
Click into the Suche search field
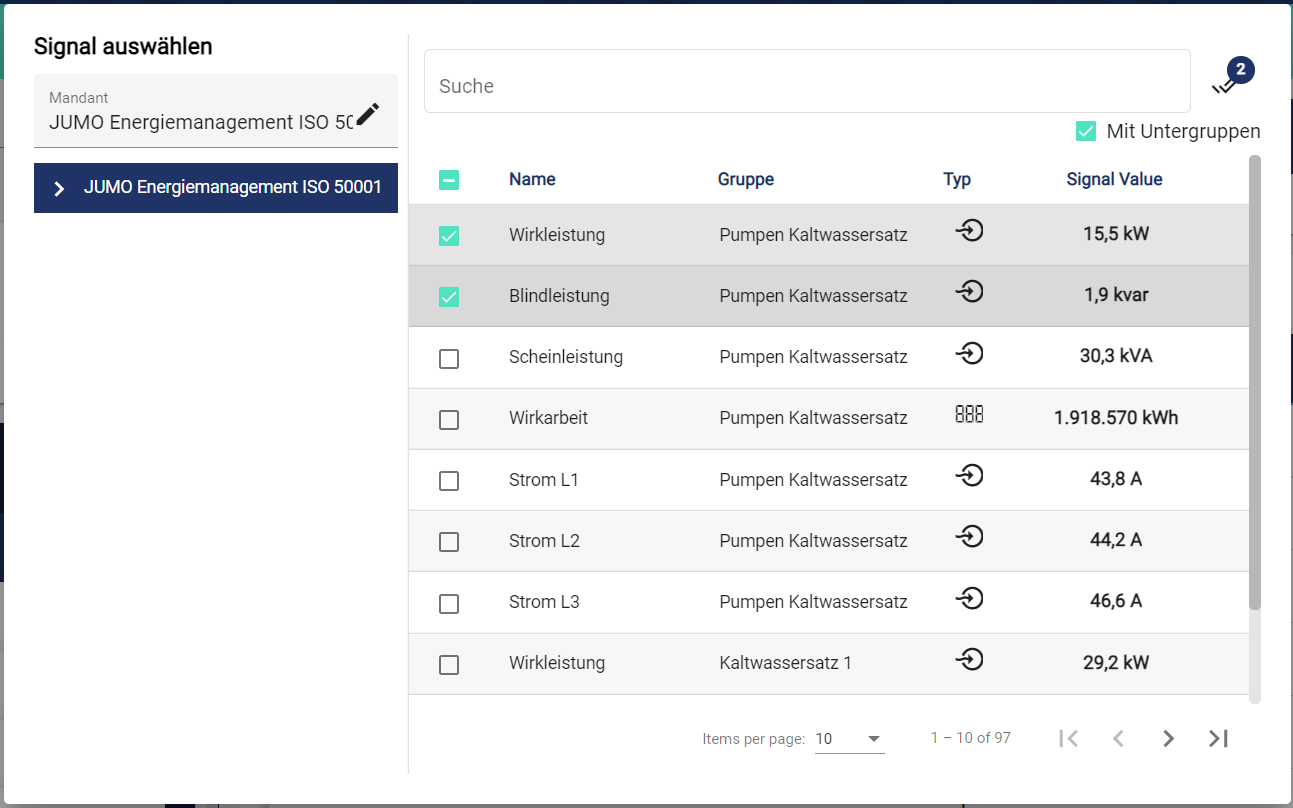[806, 86]
